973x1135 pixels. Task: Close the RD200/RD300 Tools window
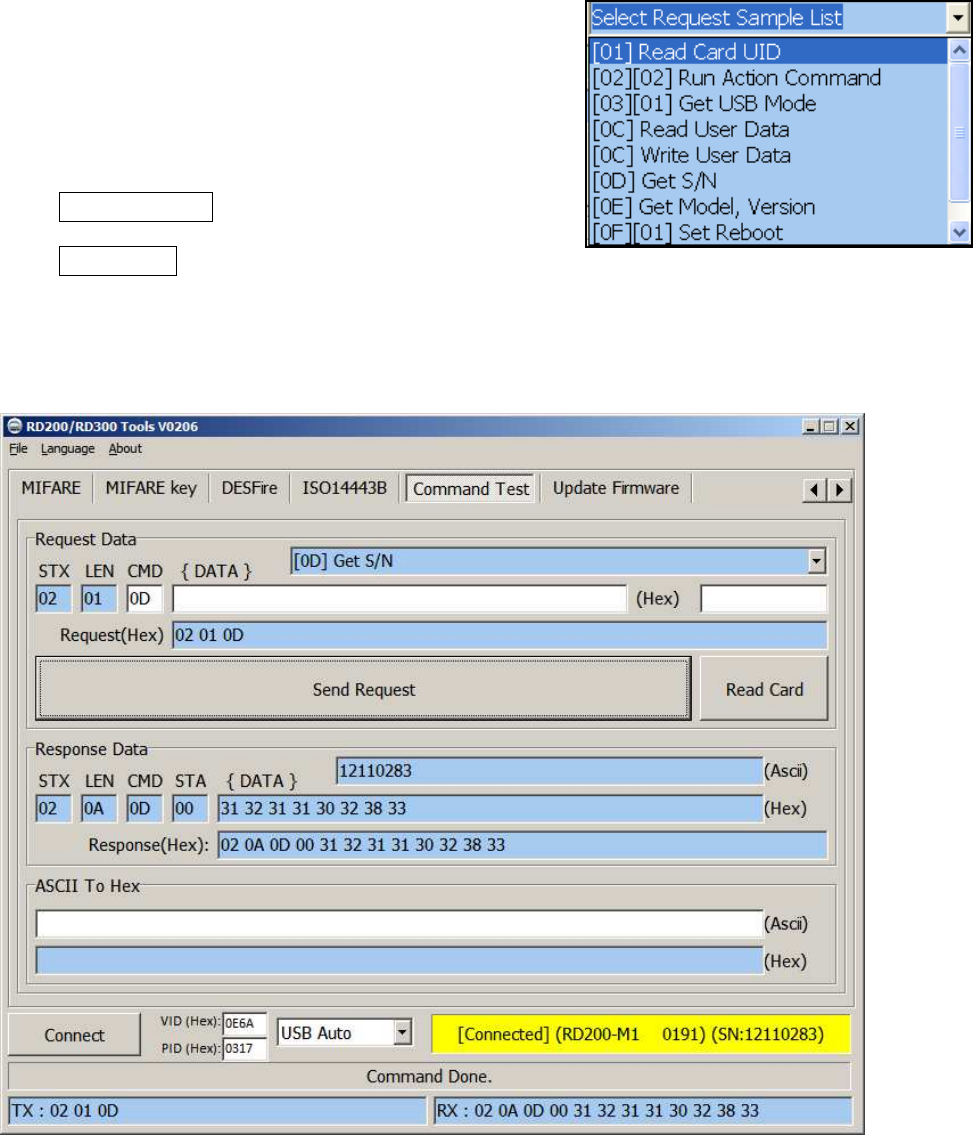(x=851, y=426)
